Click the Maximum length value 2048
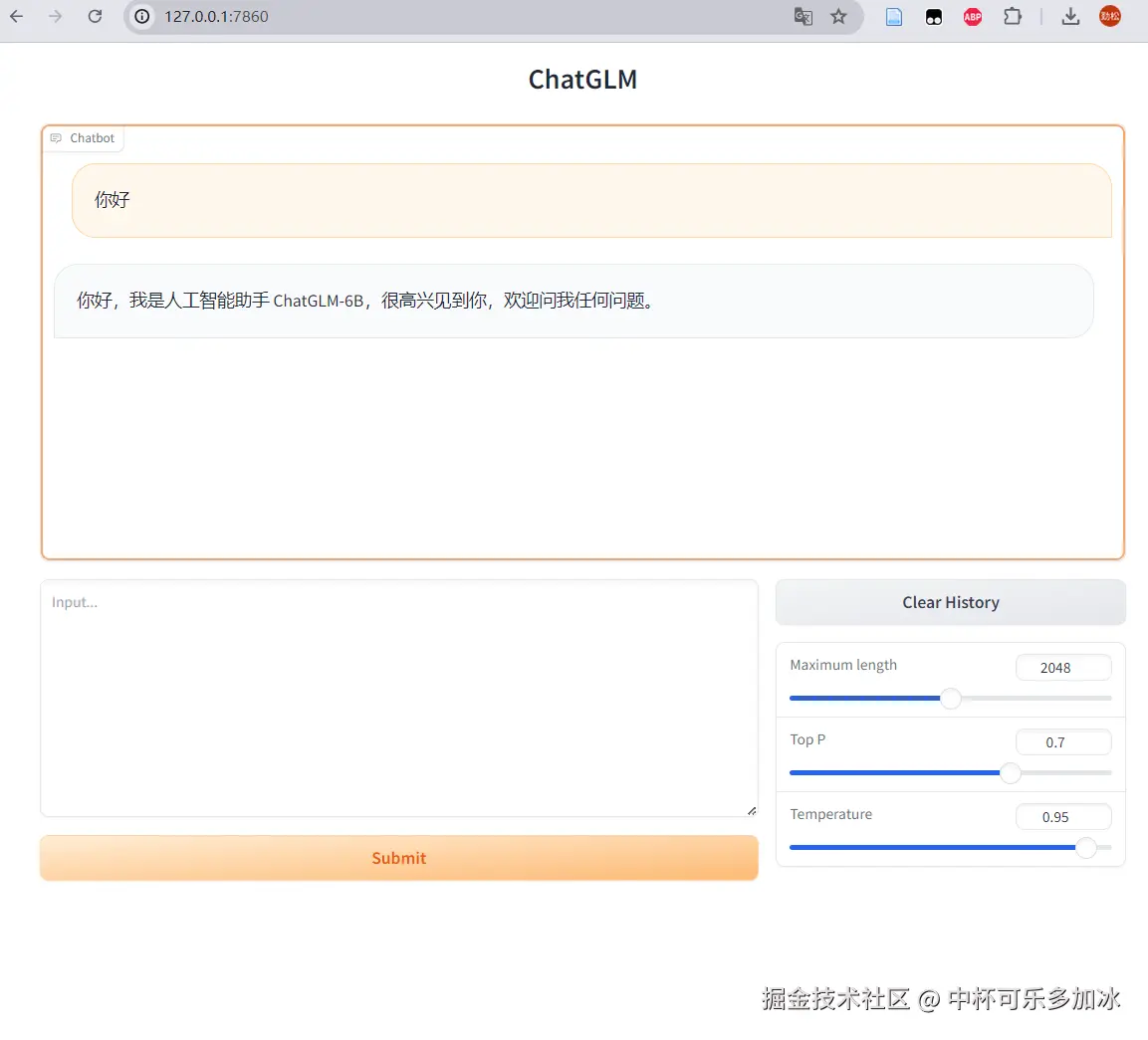 coord(1063,668)
